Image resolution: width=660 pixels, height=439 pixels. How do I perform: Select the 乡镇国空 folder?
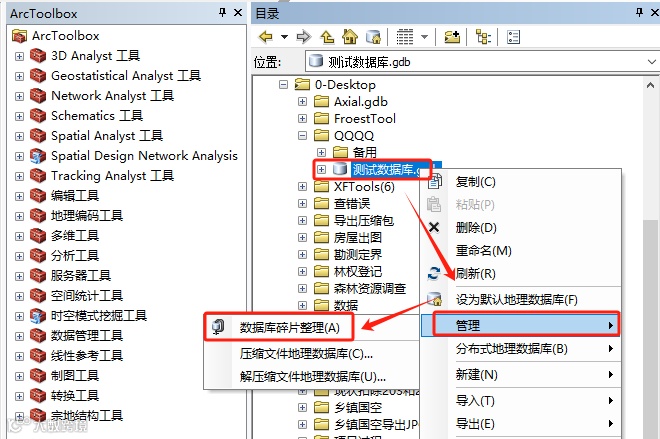[358, 407]
